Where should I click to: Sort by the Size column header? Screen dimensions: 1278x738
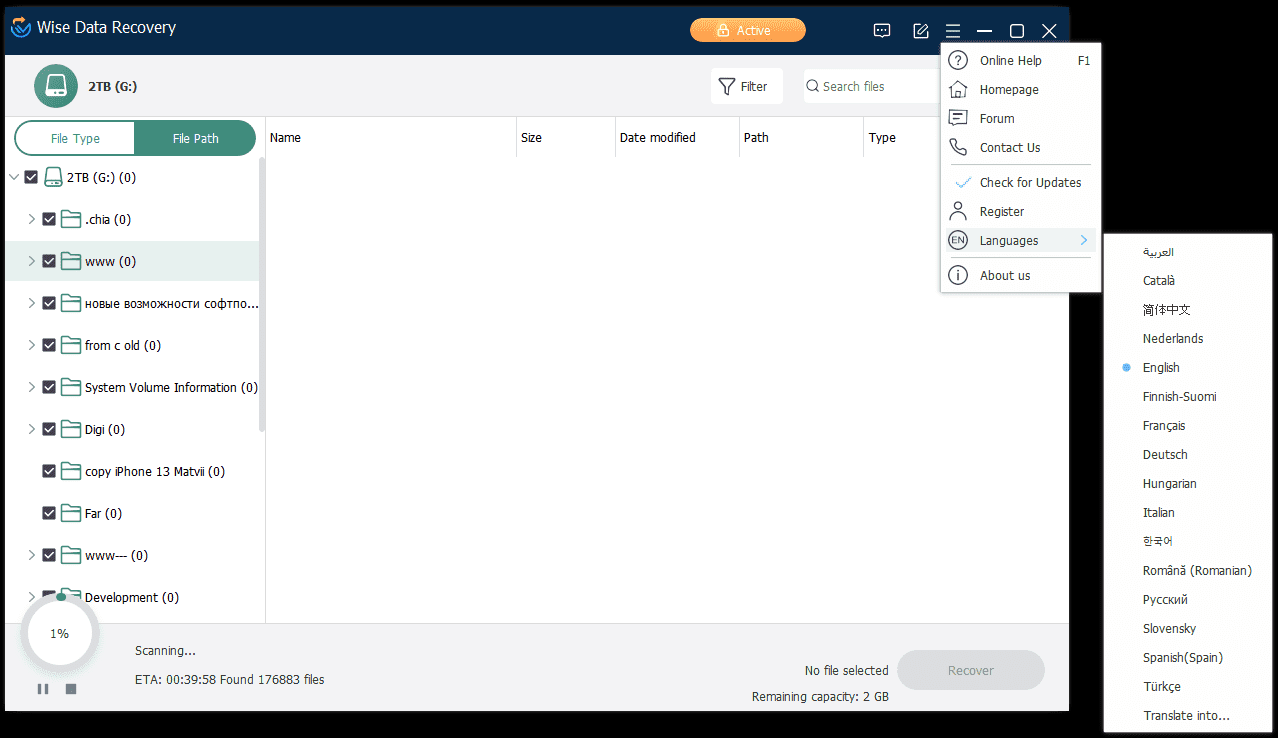click(x=566, y=138)
